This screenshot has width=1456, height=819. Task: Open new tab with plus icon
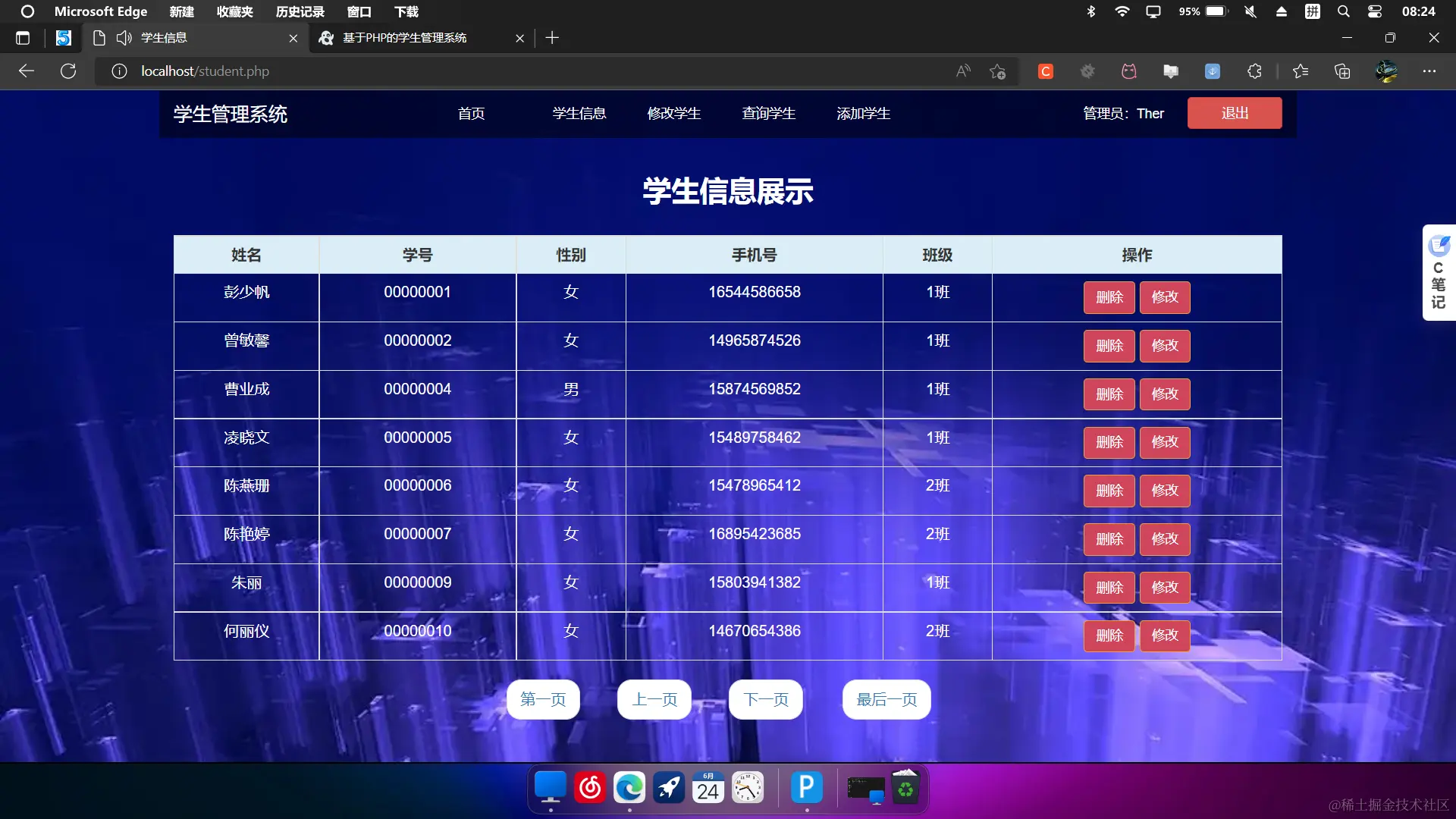coord(552,38)
